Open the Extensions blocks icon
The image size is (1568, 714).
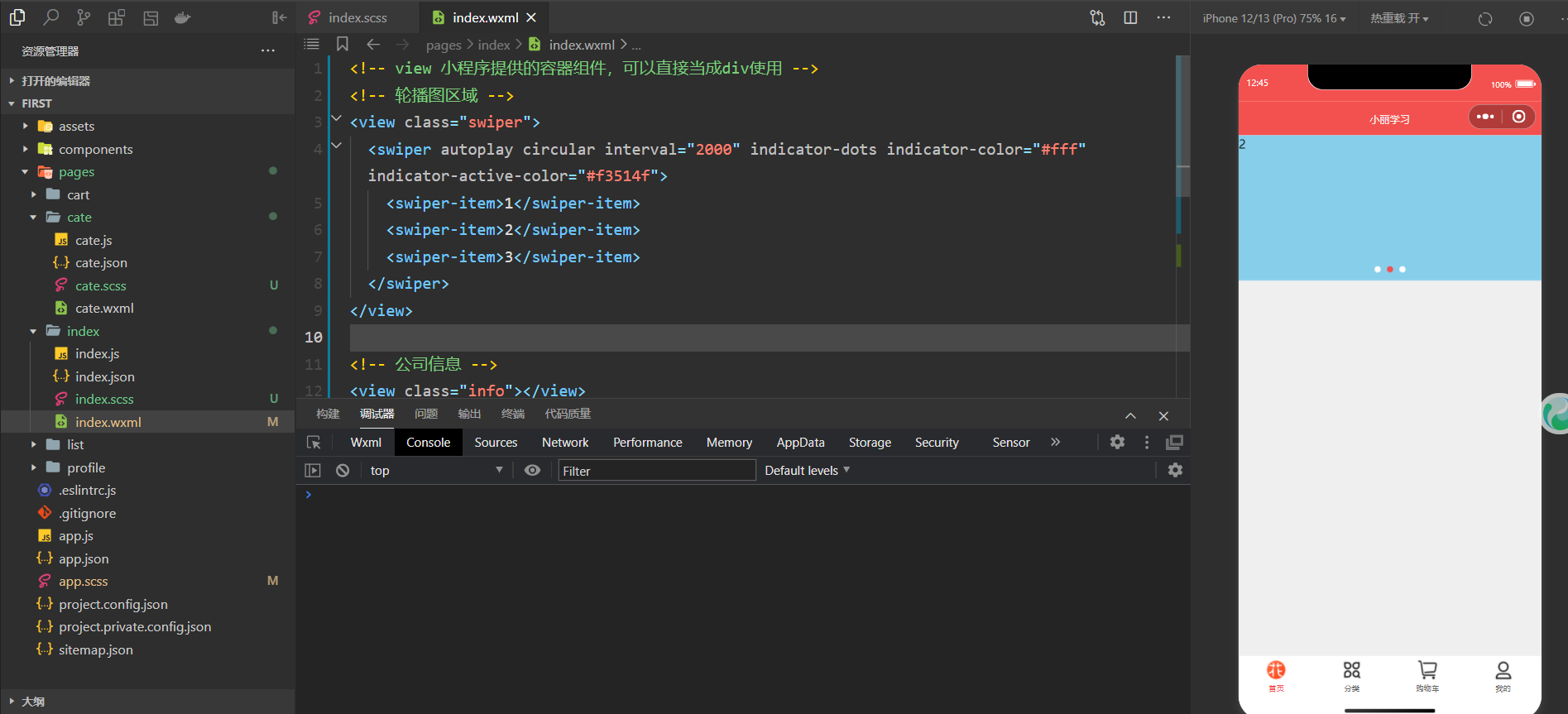[117, 17]
